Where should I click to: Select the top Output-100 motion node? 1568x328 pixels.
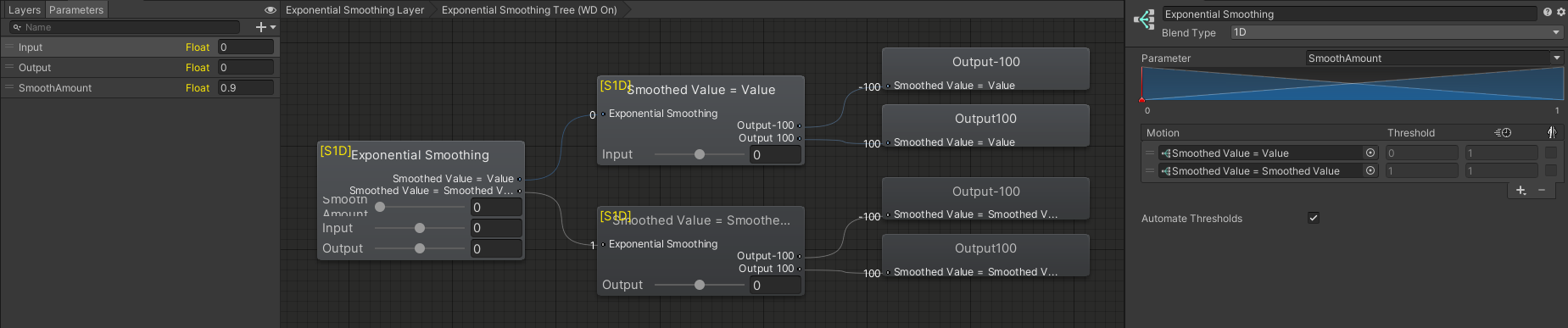click(985, 69)
